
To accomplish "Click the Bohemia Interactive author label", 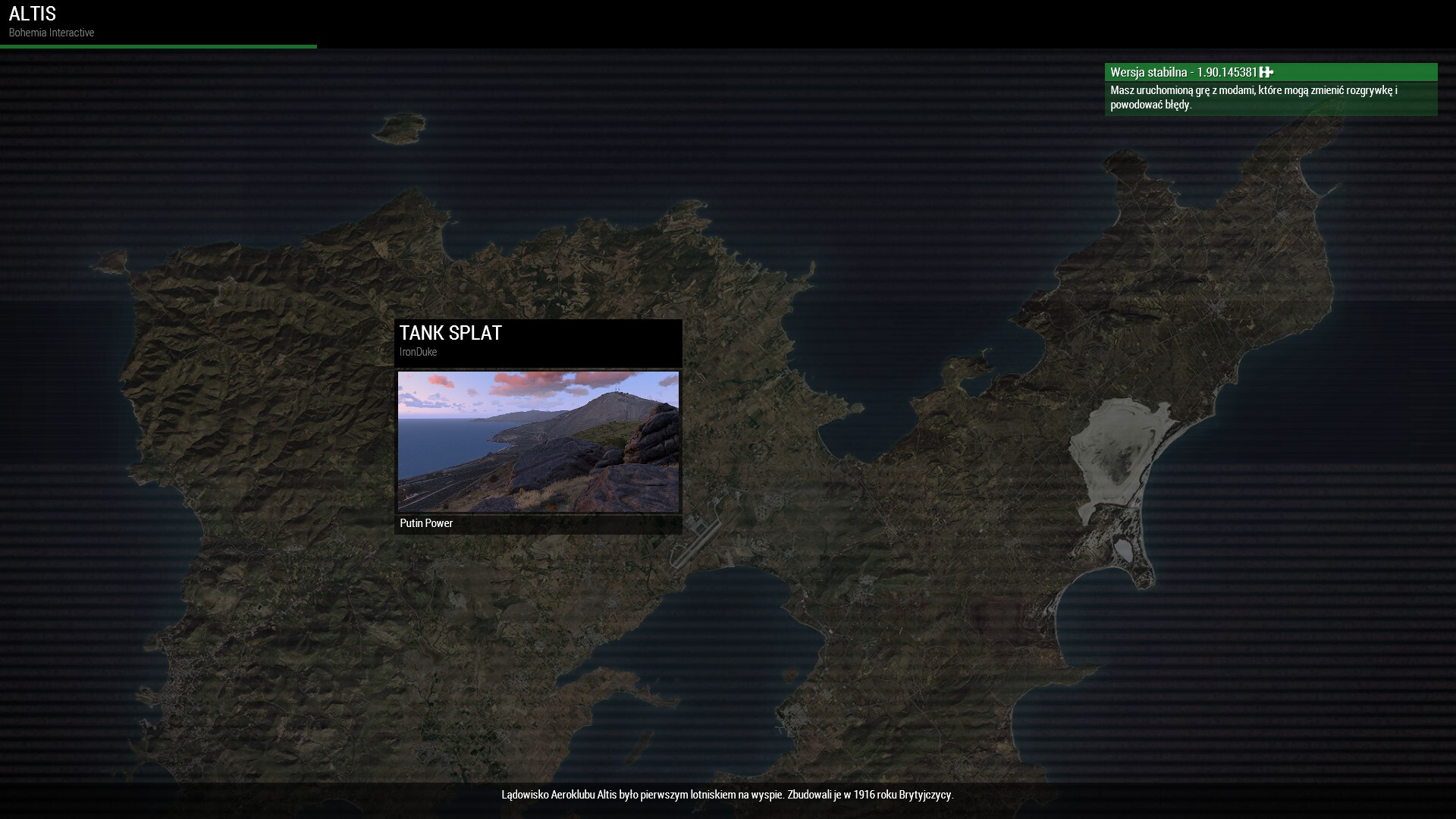I will [52, 33].
